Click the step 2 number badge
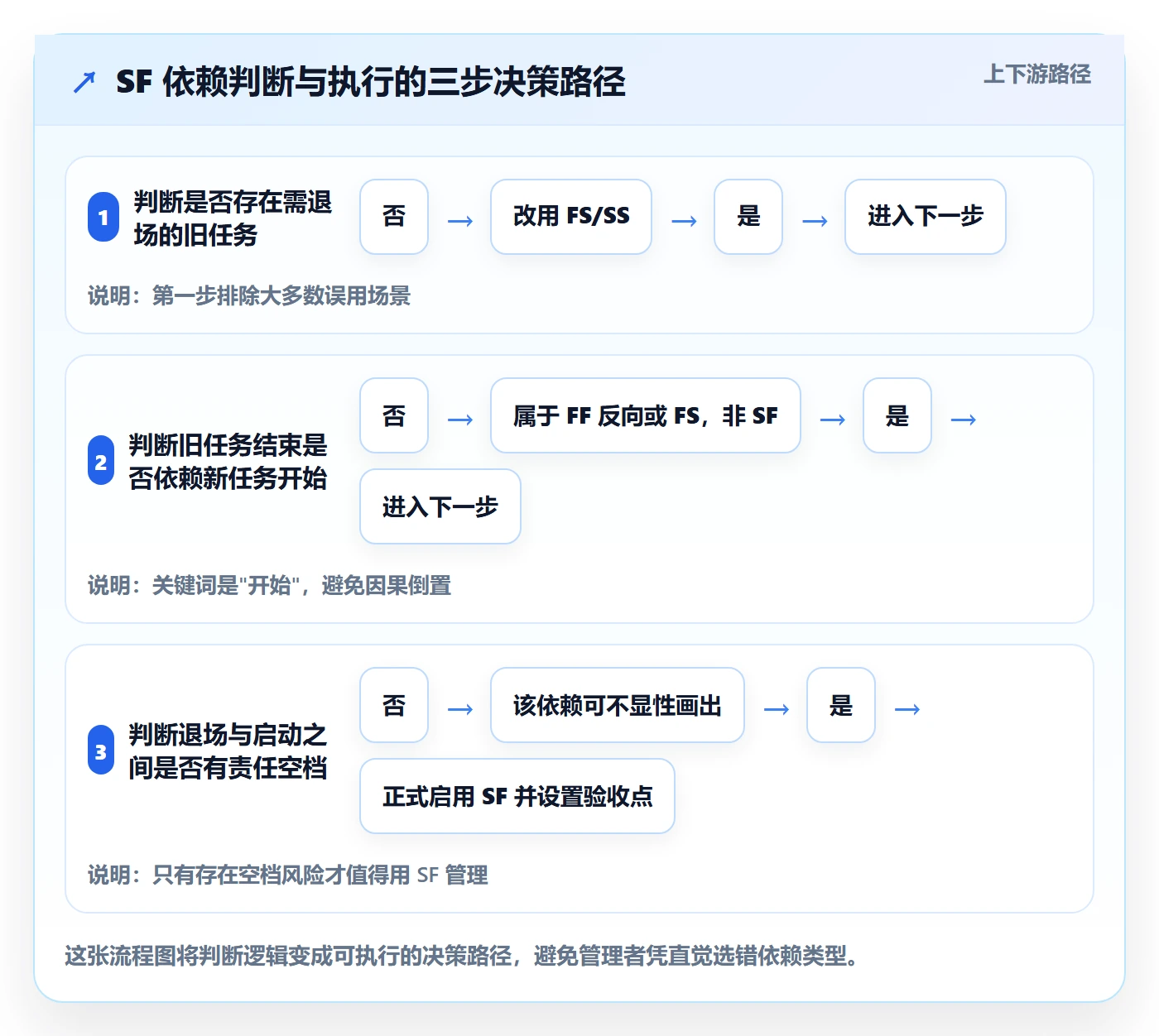Screen dimensions: 1159x1036 click(101, 461)
